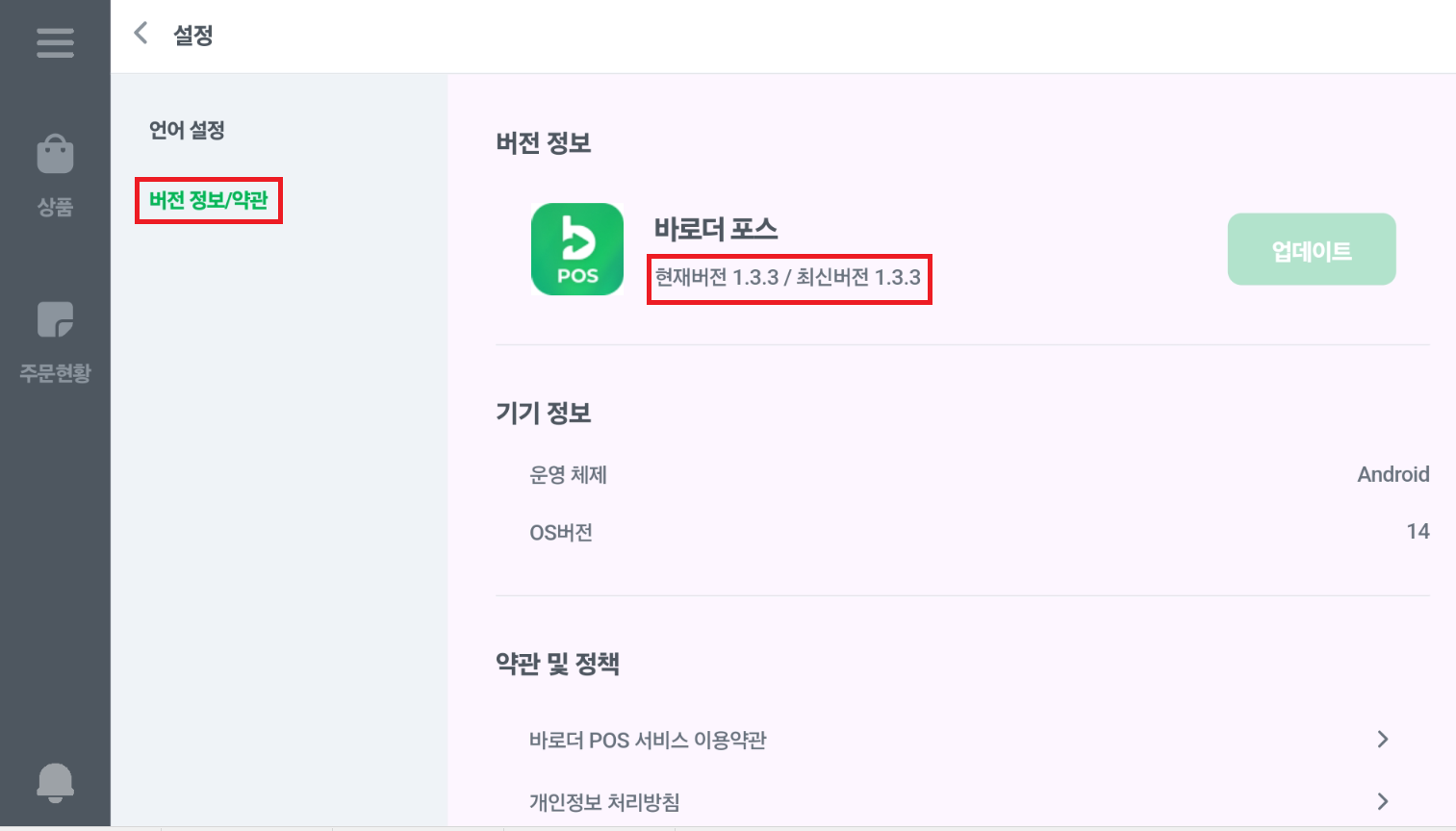Click the 설정 page title
1456x831 pixels.
[192, 36]
